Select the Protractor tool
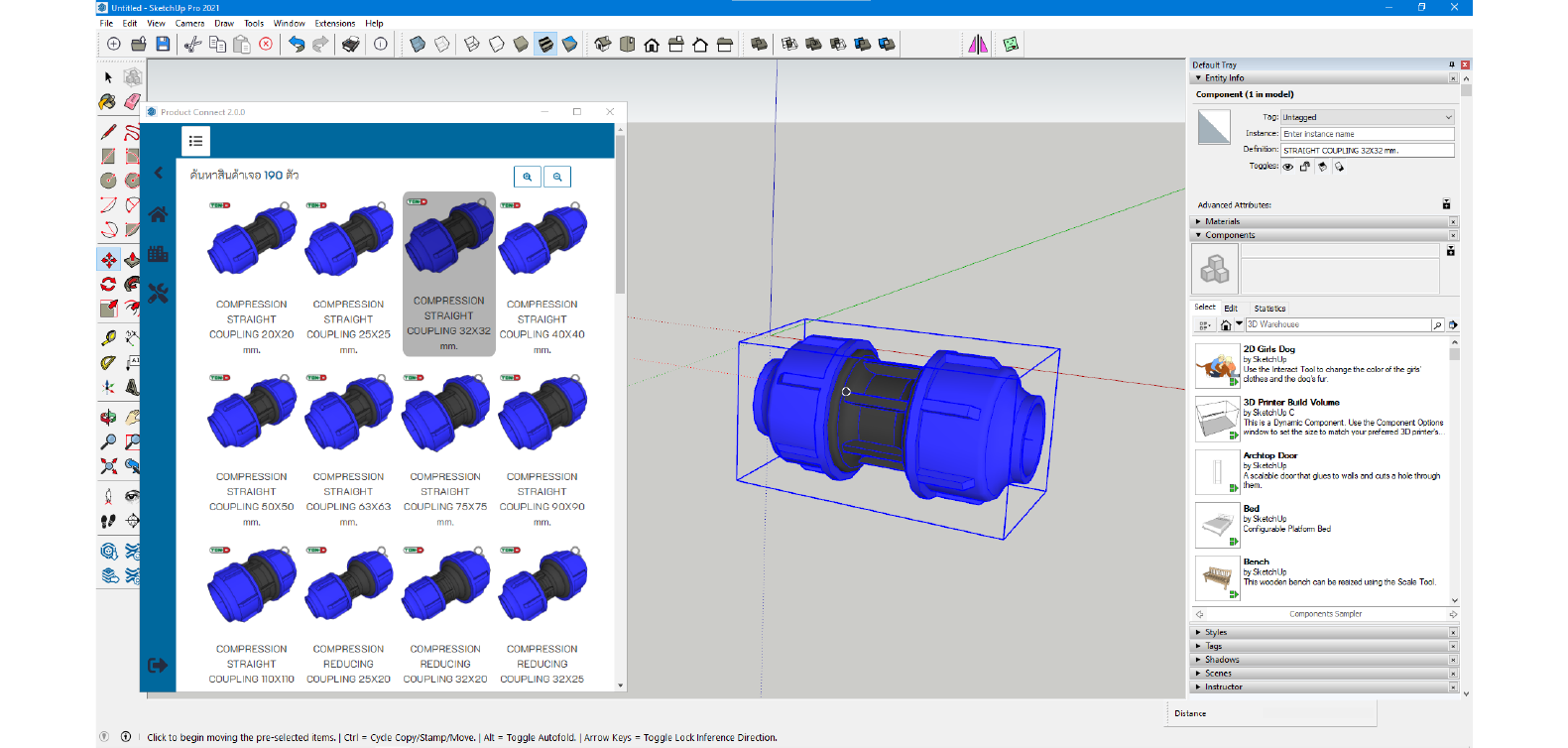The width and height of the screenshot is (1568, 748). point(108,363)
